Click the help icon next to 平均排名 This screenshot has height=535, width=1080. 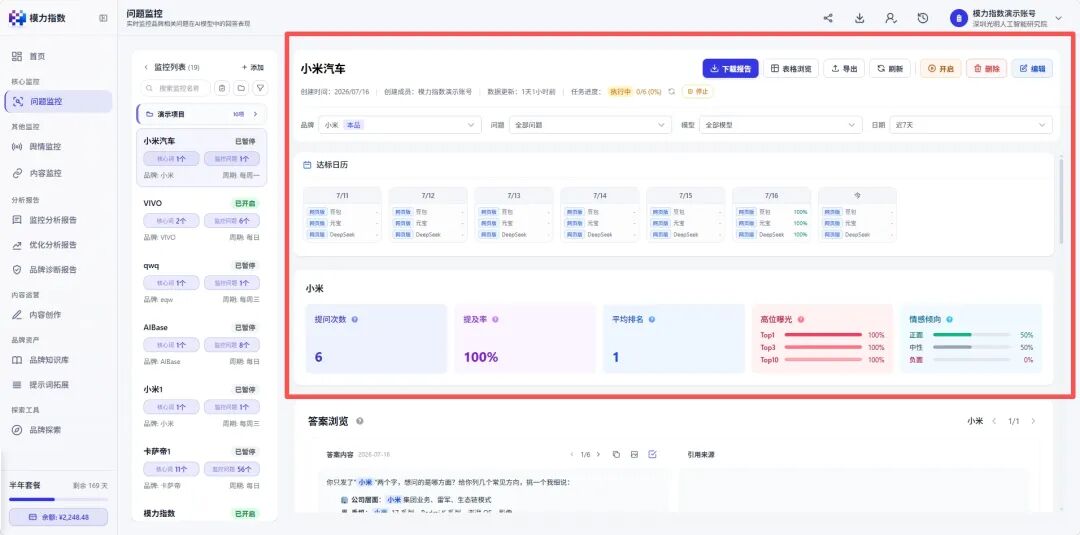click(x=652, y=319)
